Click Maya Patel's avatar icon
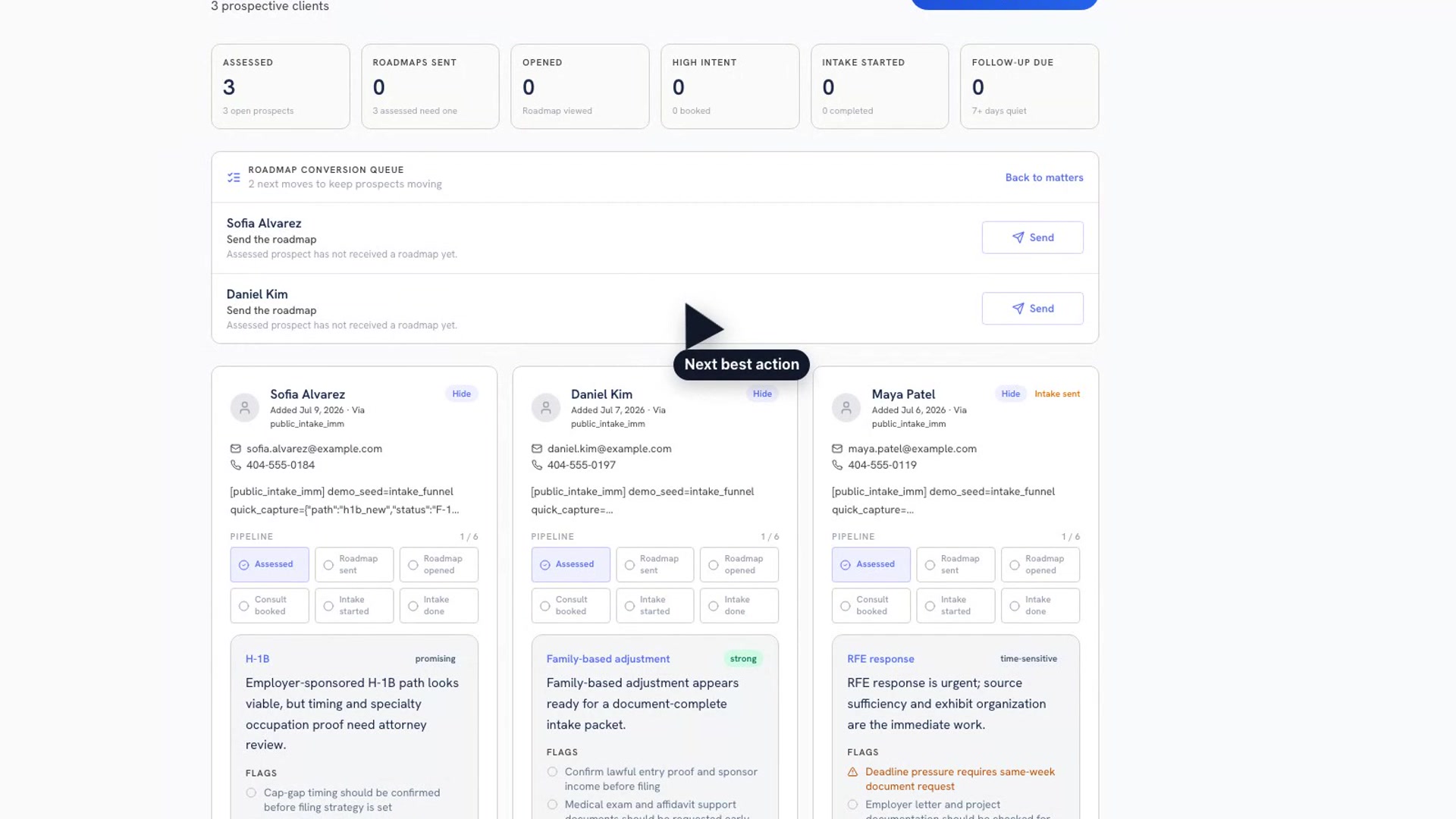This screenshot has height=819, width=1456. pyautogui.click(x=846, y=408)
